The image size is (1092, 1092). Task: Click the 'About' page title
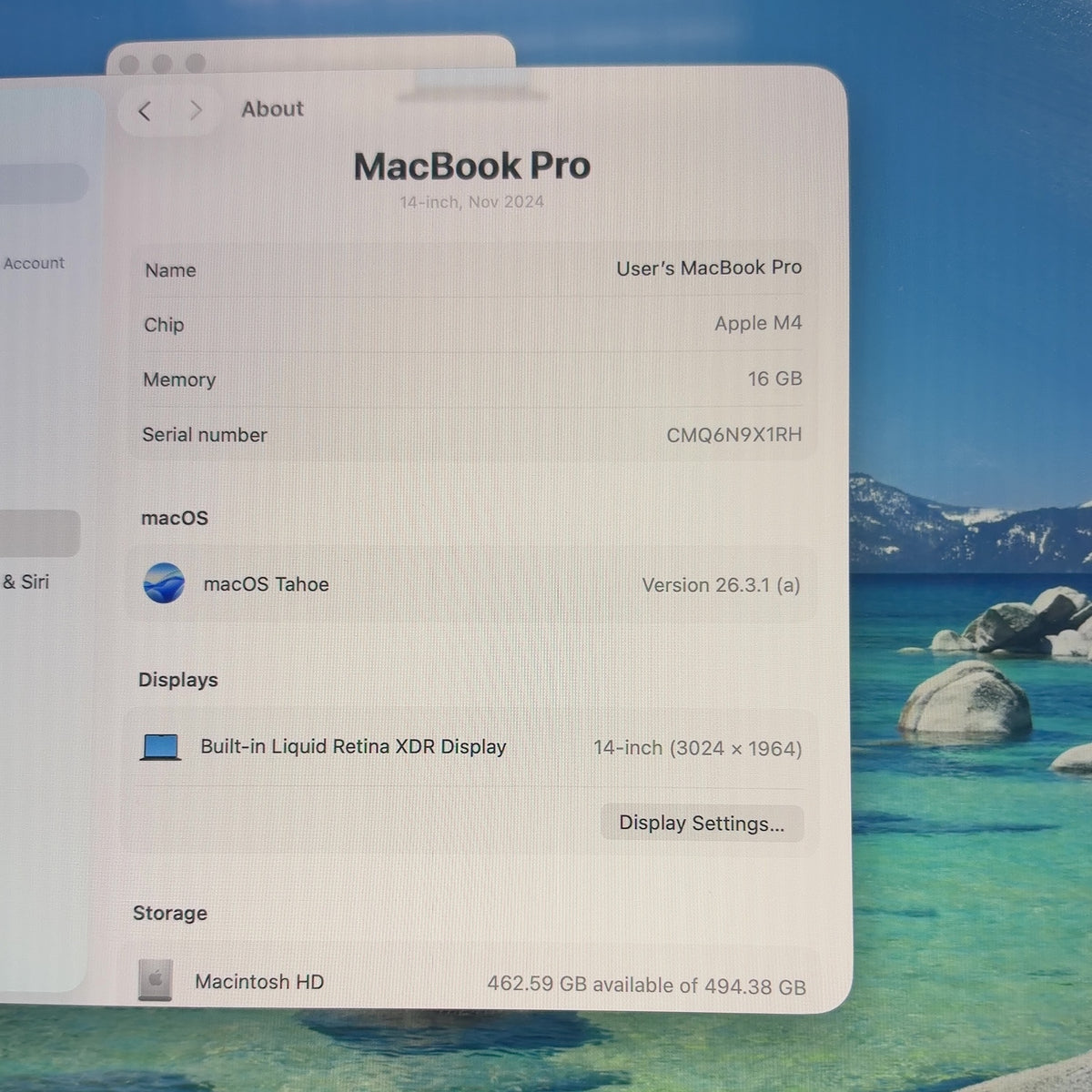click(x=272, y=109)
